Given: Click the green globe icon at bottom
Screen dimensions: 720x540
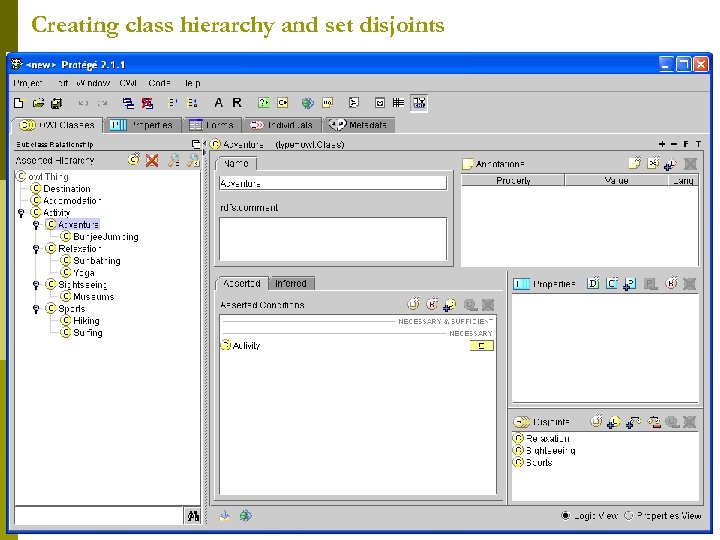Looking at the screenshot, I should (245, 516).
